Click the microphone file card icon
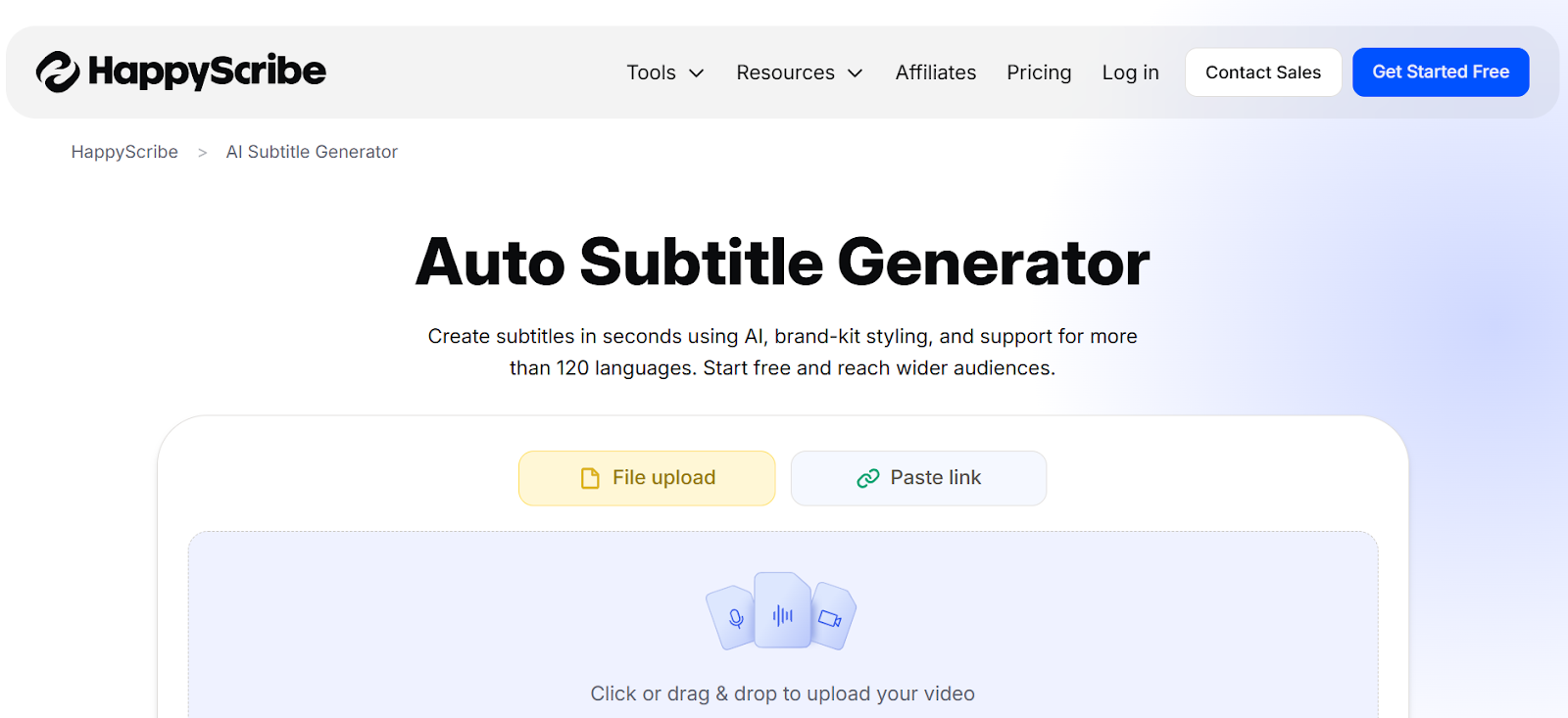Screen dimensions: 1568x718 tap(733, 618)
